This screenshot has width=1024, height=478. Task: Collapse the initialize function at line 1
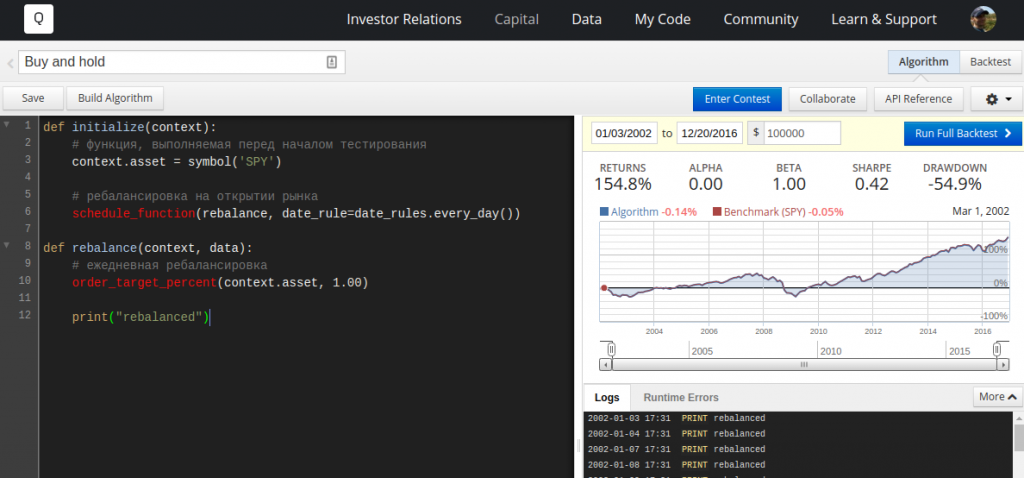click(7, 126)
